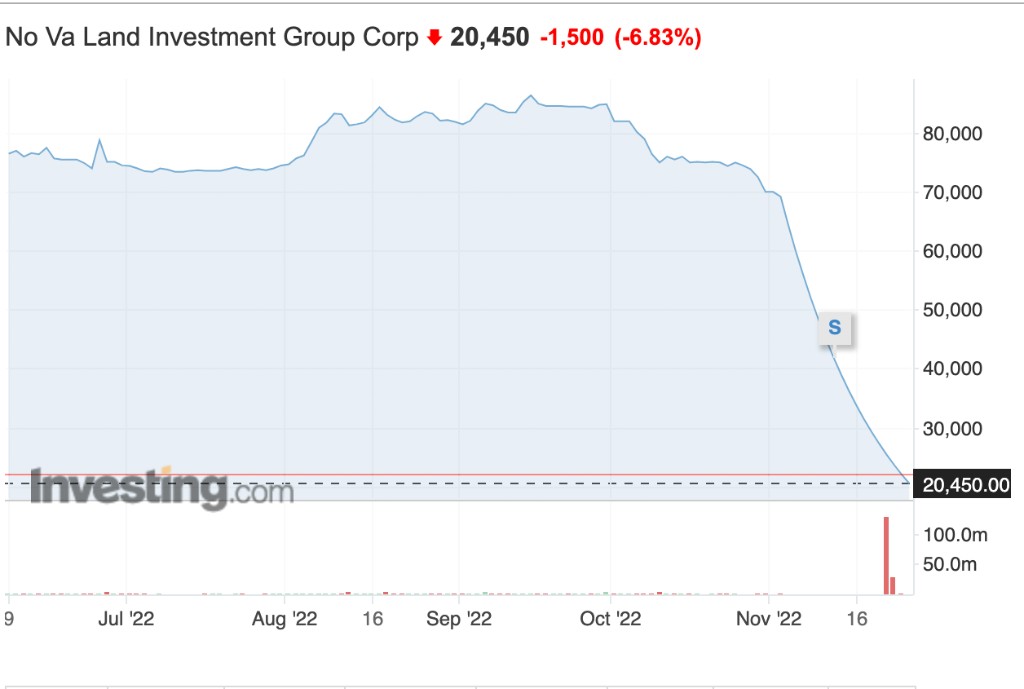The image size is (1024, 689).
Task: Select the 60,000 price axis label
Action: (954, 251)
